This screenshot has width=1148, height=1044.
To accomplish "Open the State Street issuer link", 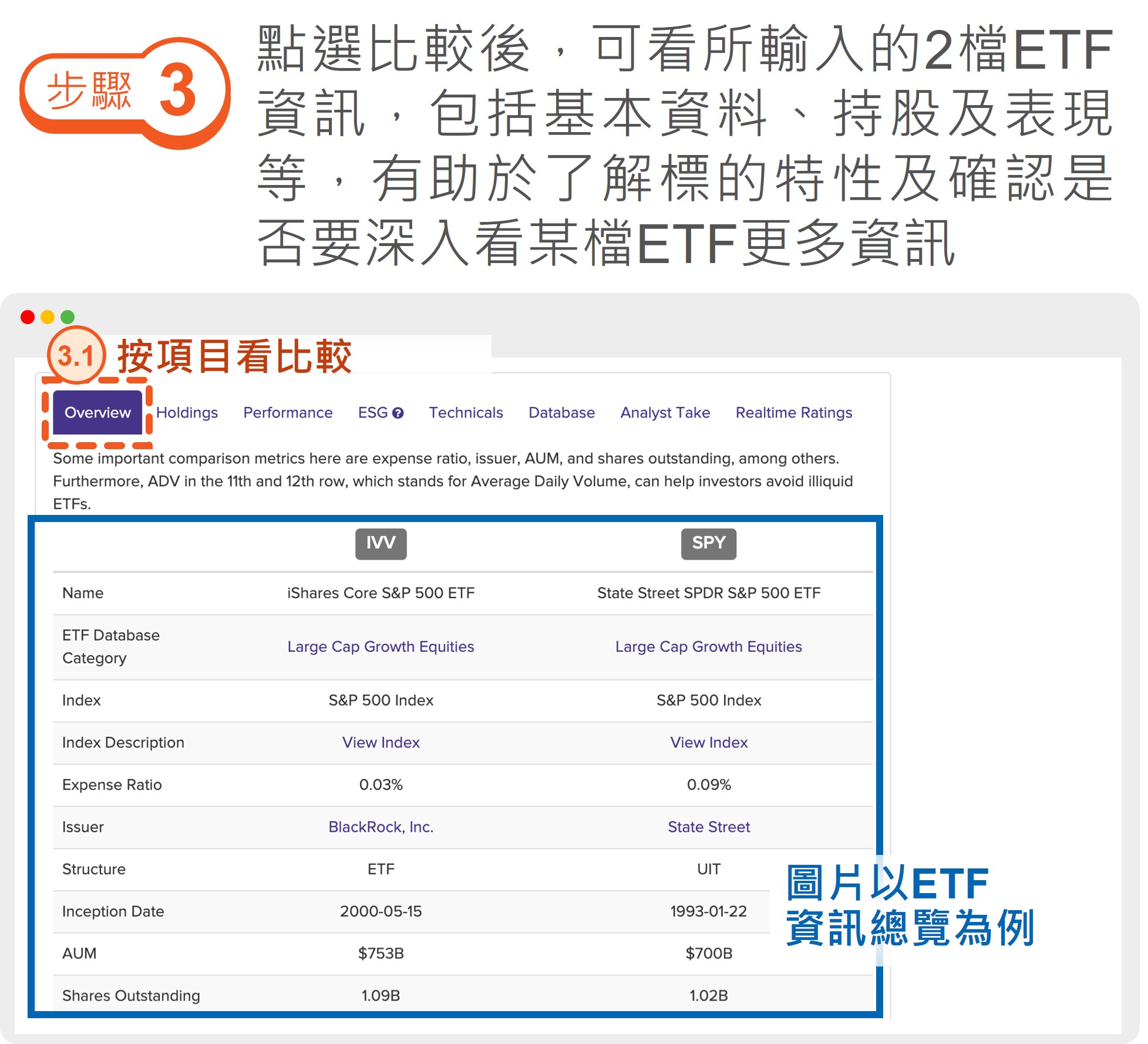I will click(709, 827).
